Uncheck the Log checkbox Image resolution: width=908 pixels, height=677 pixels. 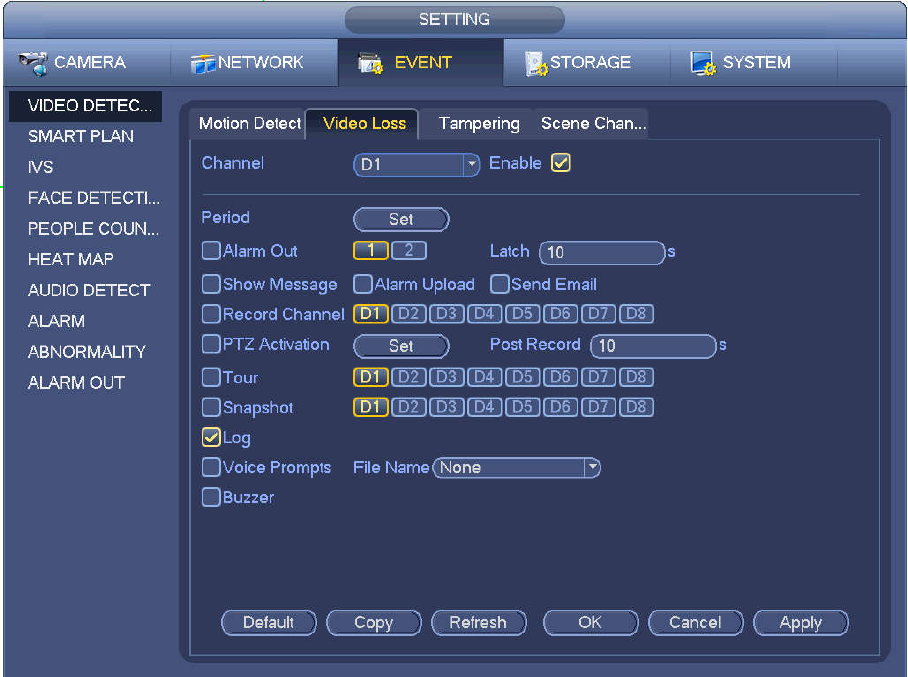[x=211, y=437]
